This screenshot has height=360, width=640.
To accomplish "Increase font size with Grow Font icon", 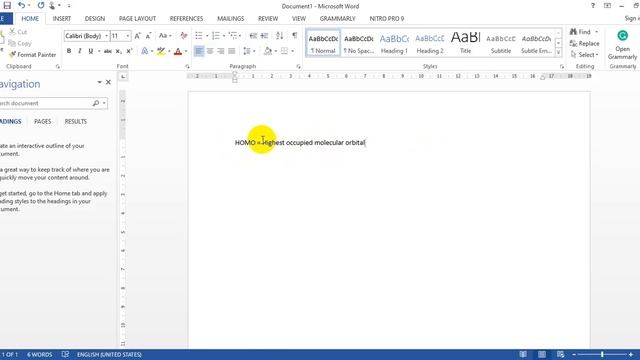I will (x=138, y=36).
